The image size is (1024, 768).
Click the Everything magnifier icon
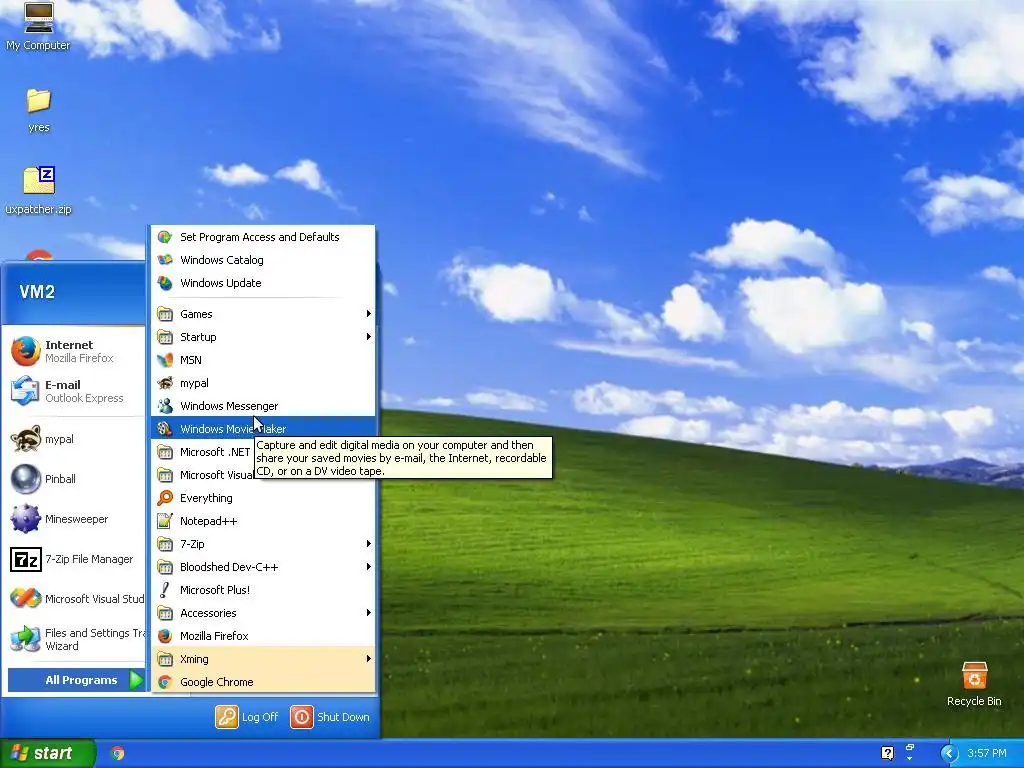pyautogui.click(x=165, y=498)
